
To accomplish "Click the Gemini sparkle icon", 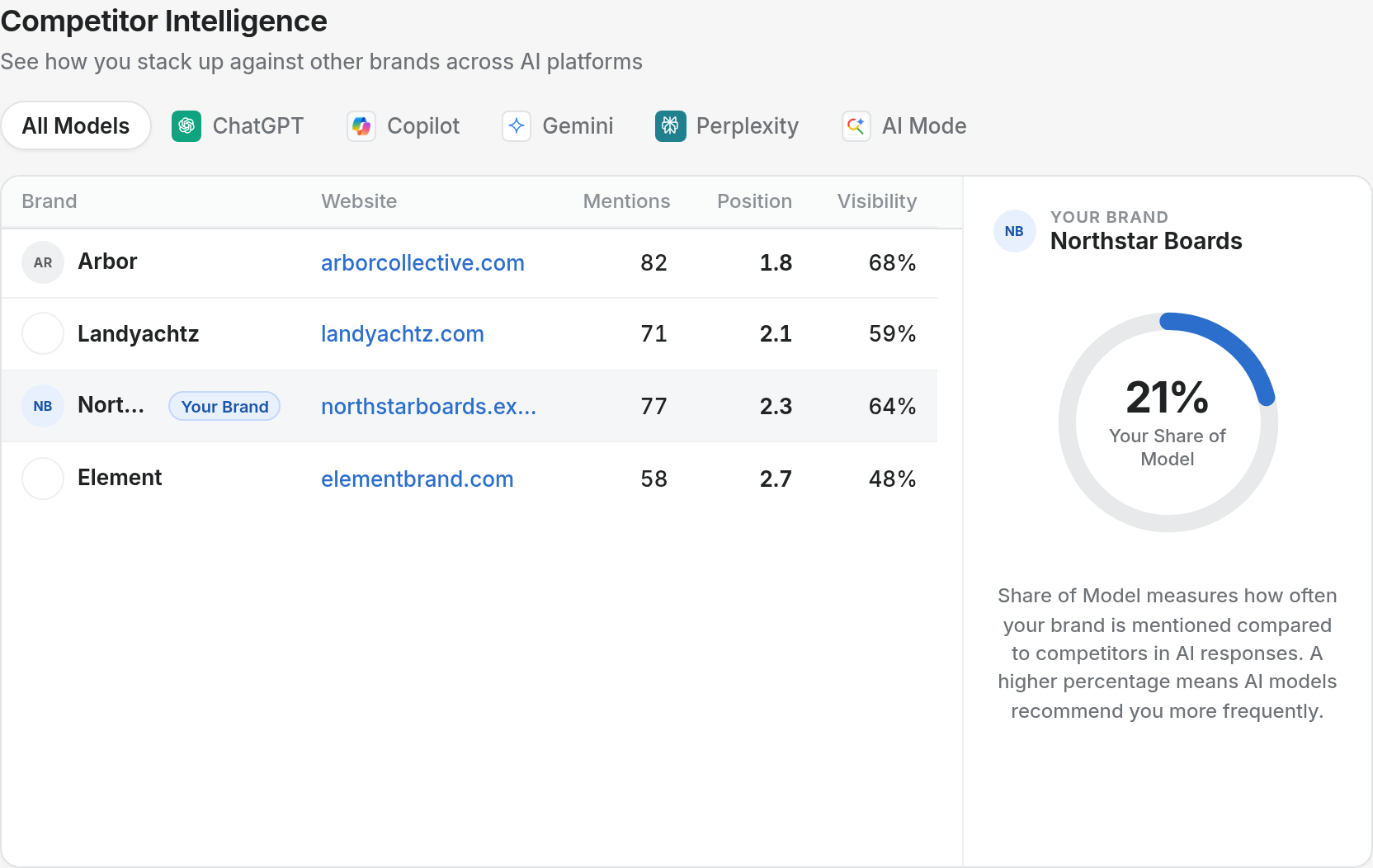I will (x=517, y=126).
